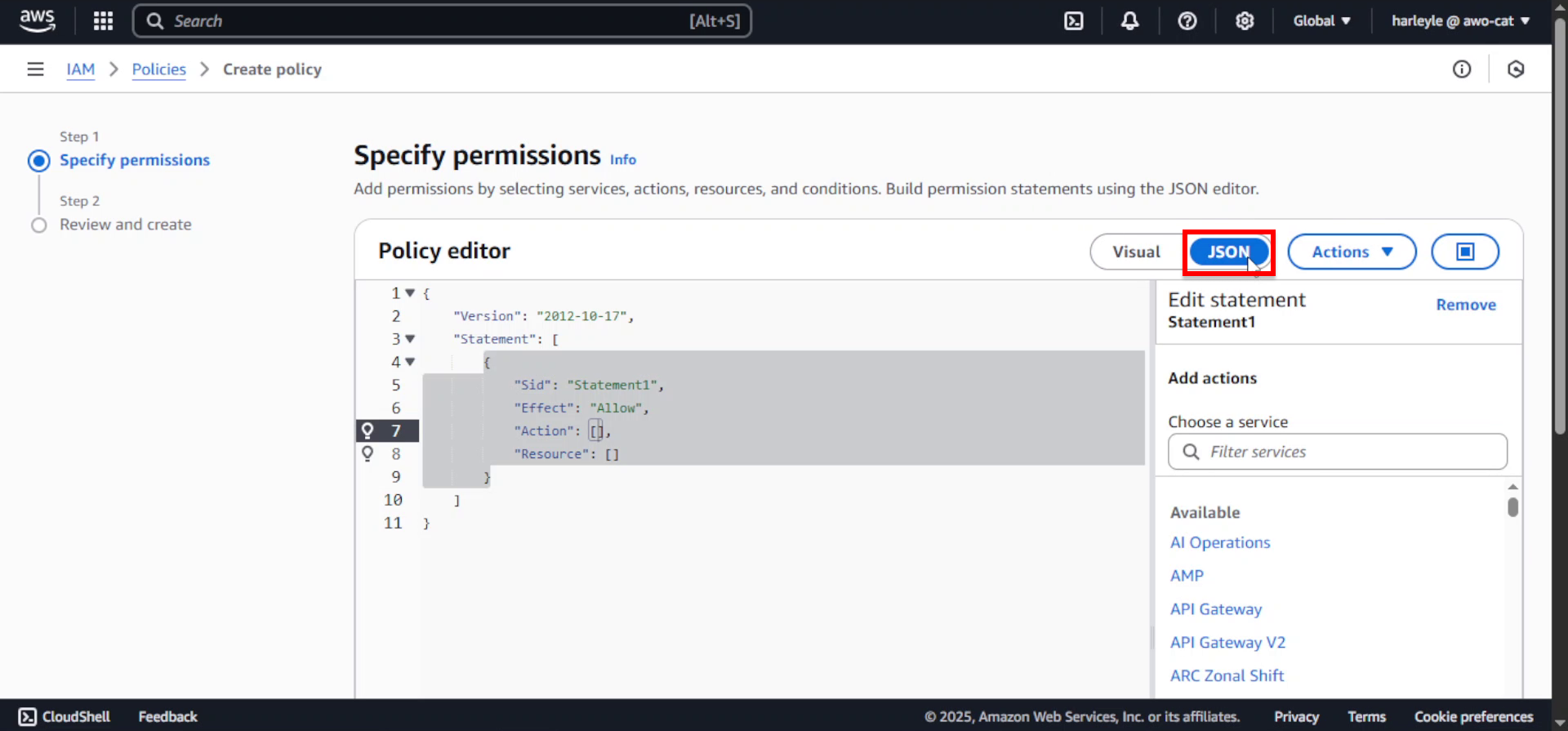This screenshot has height=731, width=1568.
Task: Choose the AI Operations service
Action: click(1220, 542)
